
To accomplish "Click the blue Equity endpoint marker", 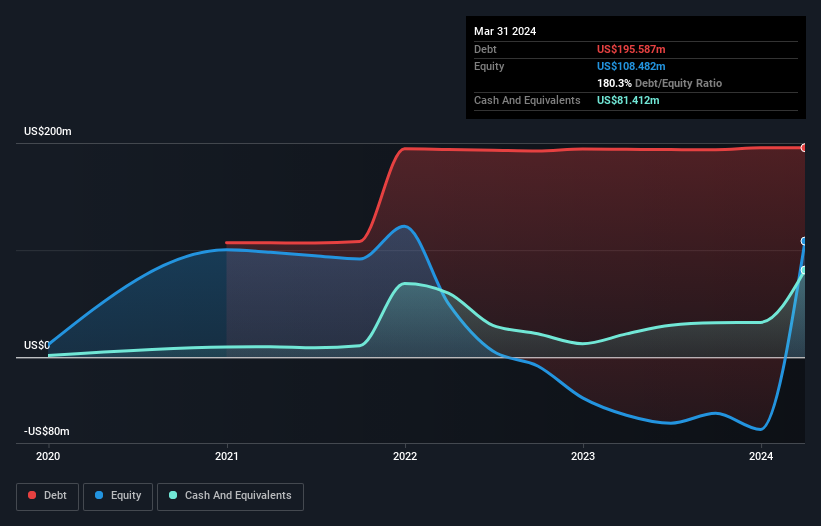I will point(804,241).
